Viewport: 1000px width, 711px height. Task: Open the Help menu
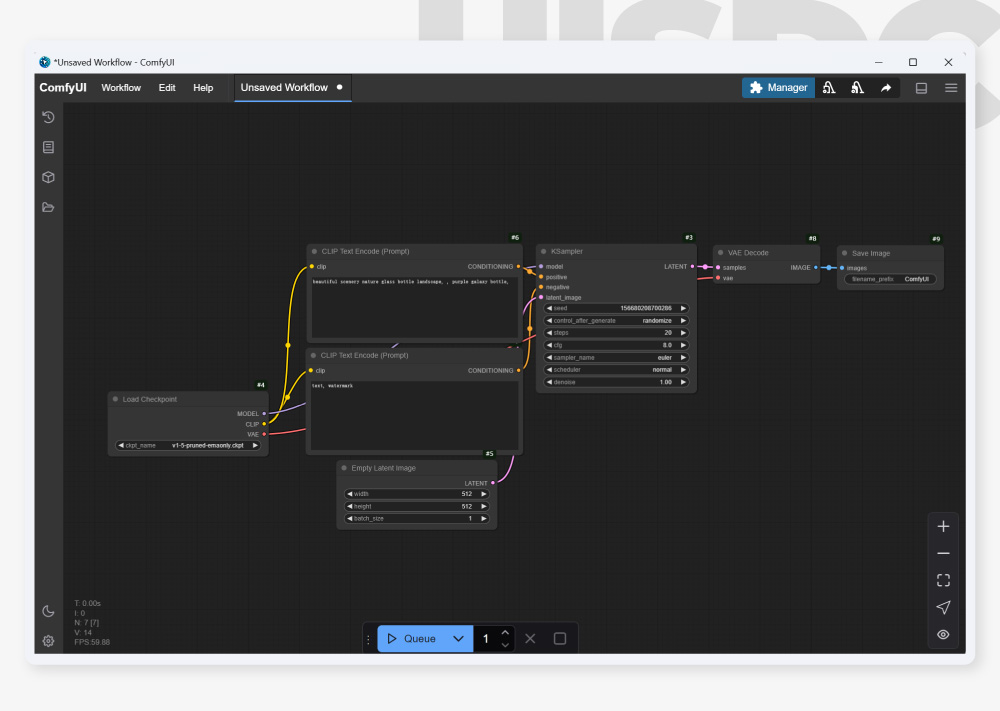tap(203, 88)
